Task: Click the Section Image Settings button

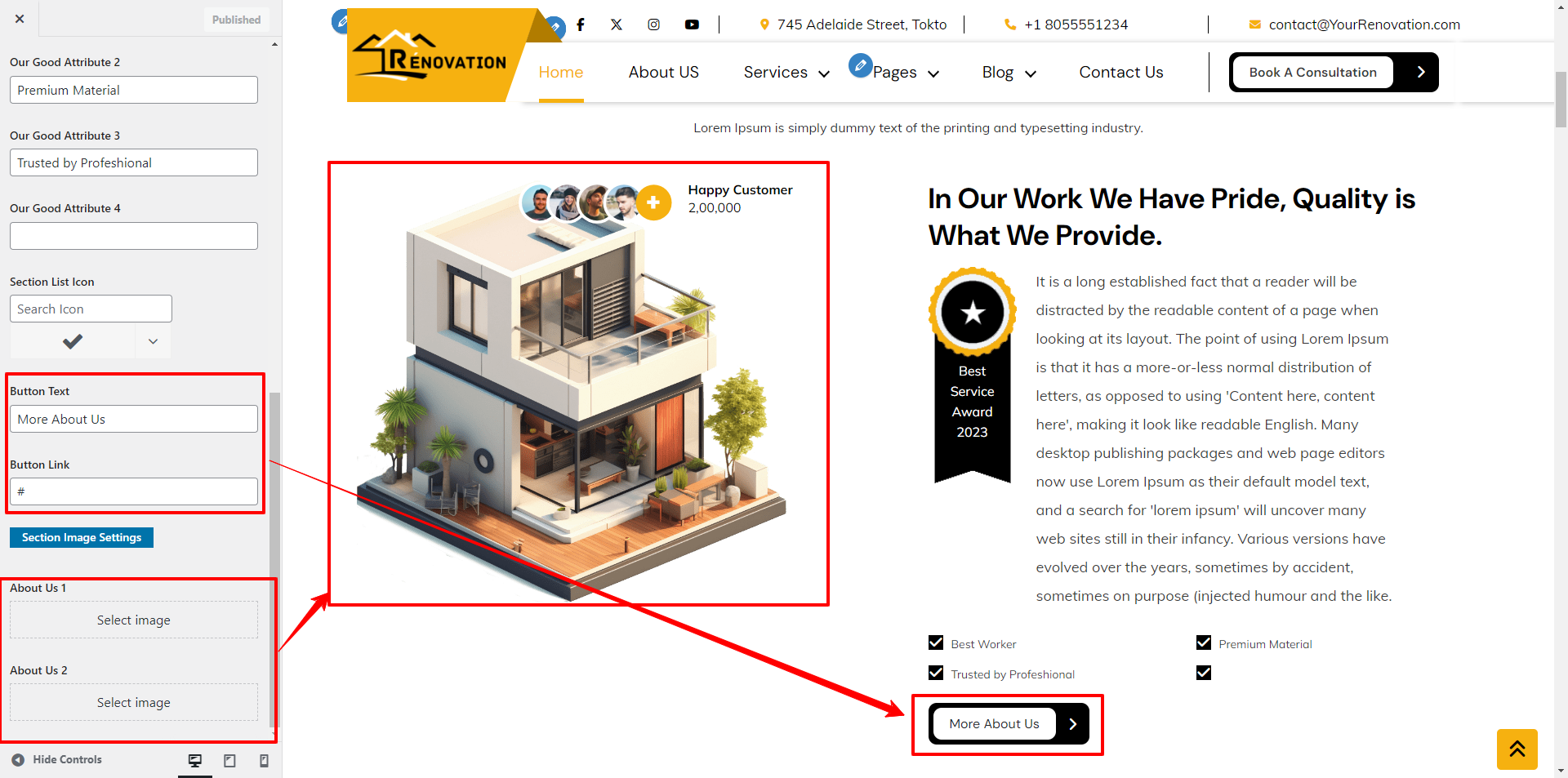Action: pyautogui.click(x=82, y=537)
